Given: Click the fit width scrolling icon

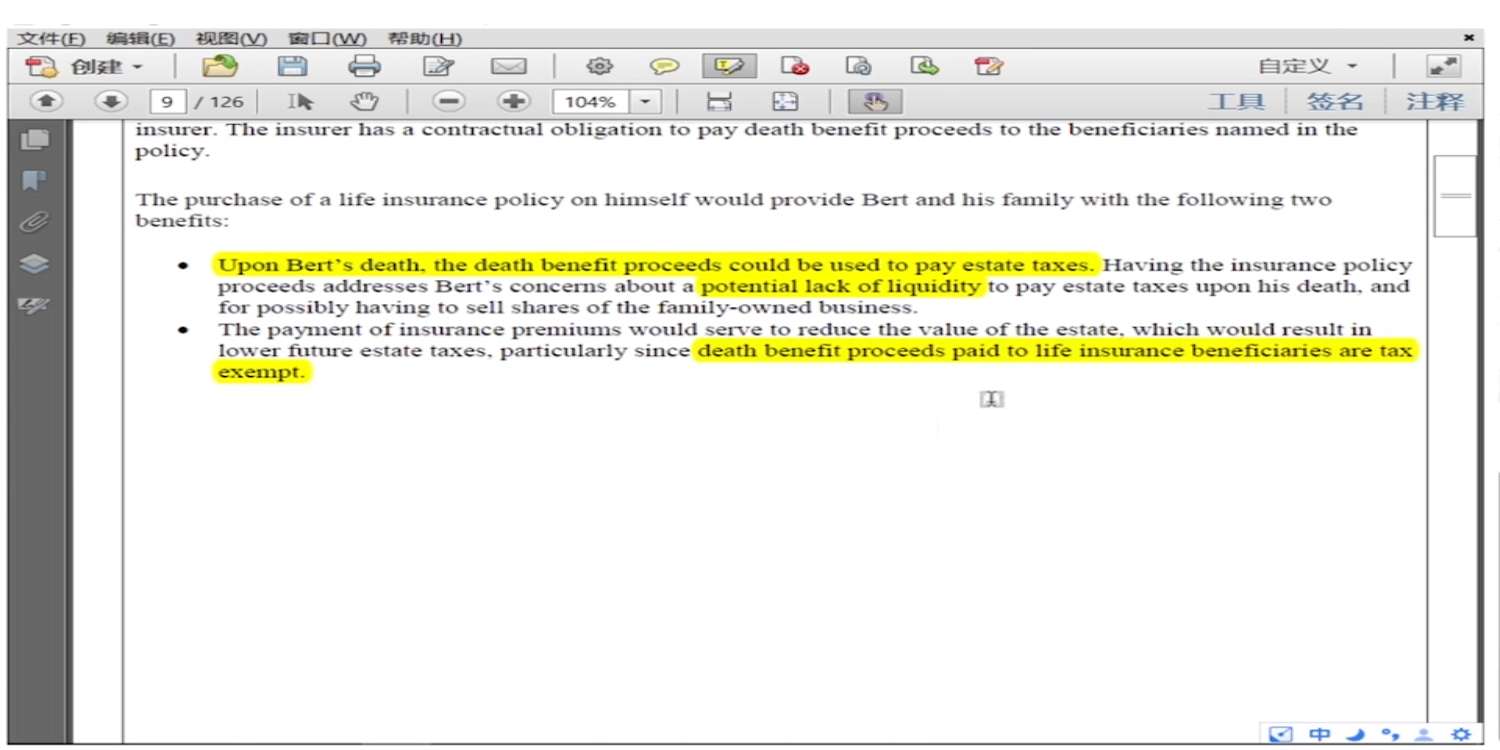Looking at the screenshot, I should click(719, 101).
